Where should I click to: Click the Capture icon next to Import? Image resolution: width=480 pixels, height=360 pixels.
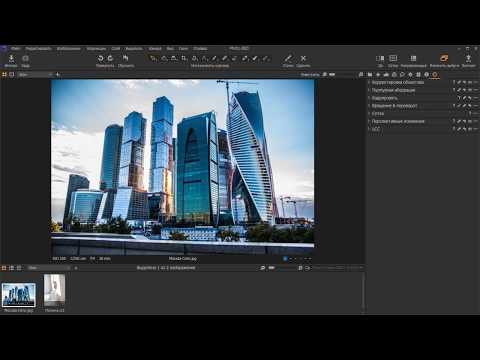[25, 59]
